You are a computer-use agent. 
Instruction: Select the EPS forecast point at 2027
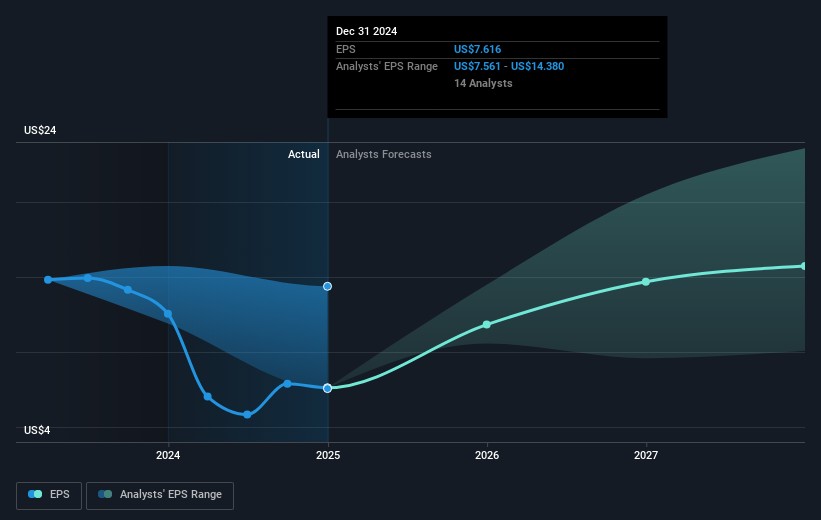click(x=646, y=281)
